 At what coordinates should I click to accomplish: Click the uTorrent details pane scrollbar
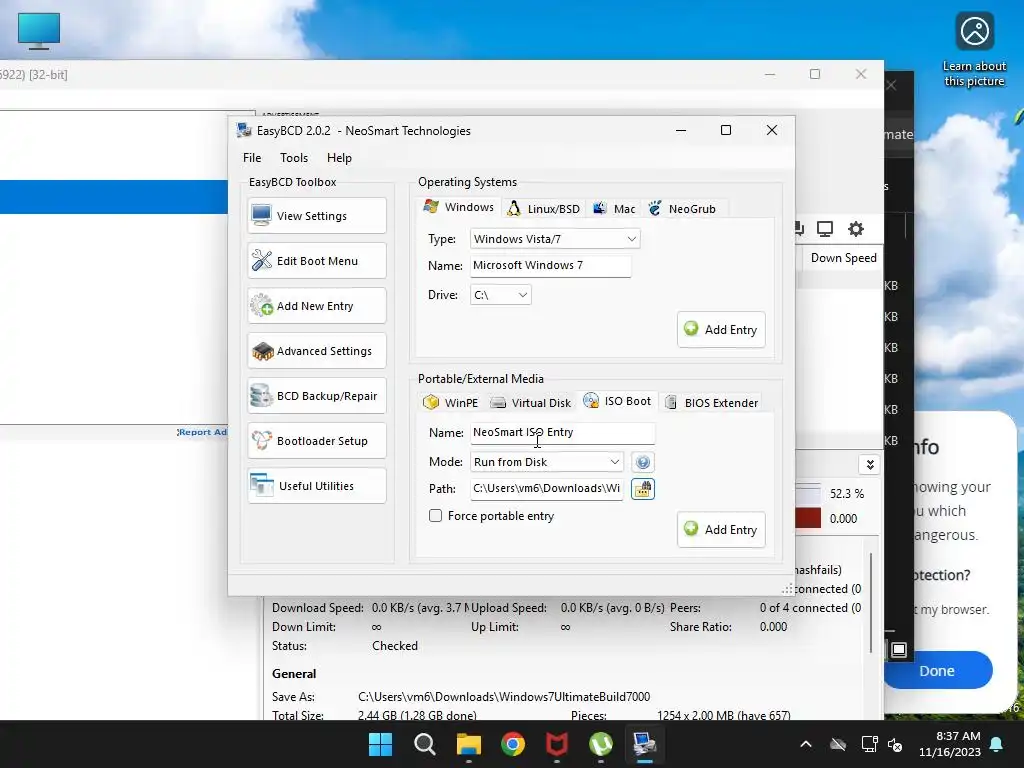(x=871, y=601)
